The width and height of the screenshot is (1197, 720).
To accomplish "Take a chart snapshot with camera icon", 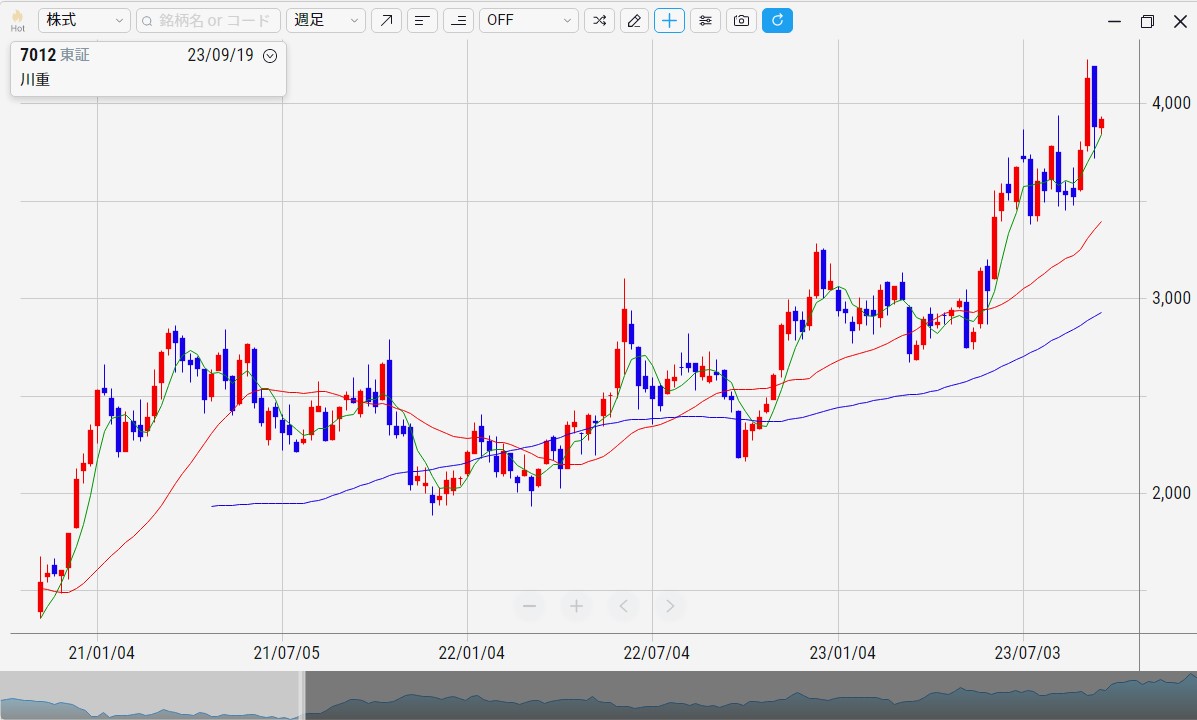I will pyautogui.click(x=741, y=20).
